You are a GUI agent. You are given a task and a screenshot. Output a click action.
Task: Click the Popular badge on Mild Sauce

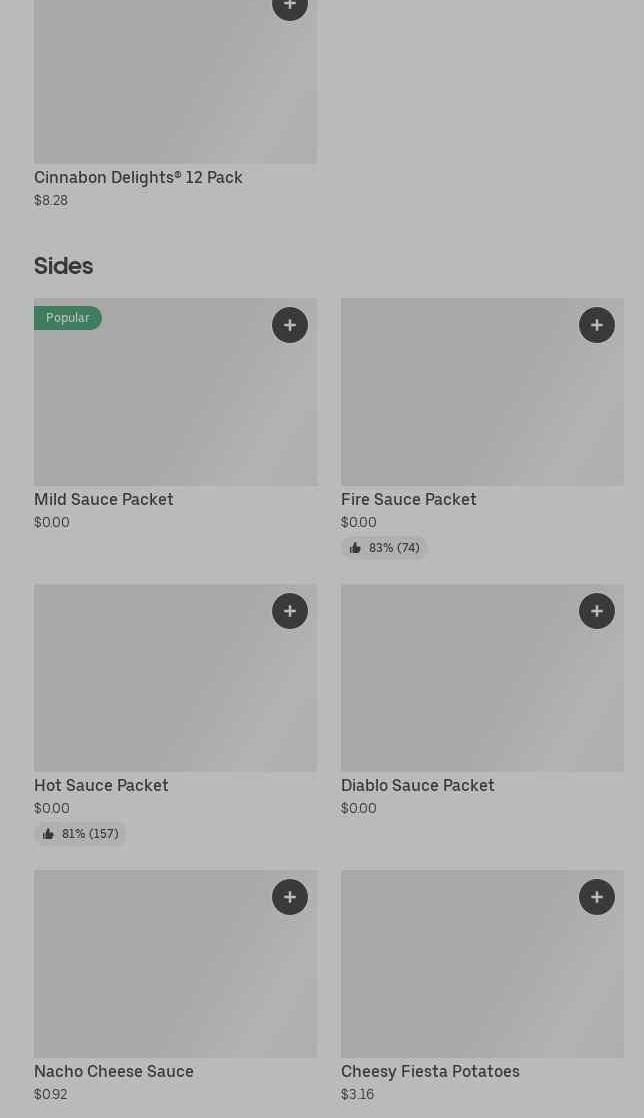tap(68, 318)
